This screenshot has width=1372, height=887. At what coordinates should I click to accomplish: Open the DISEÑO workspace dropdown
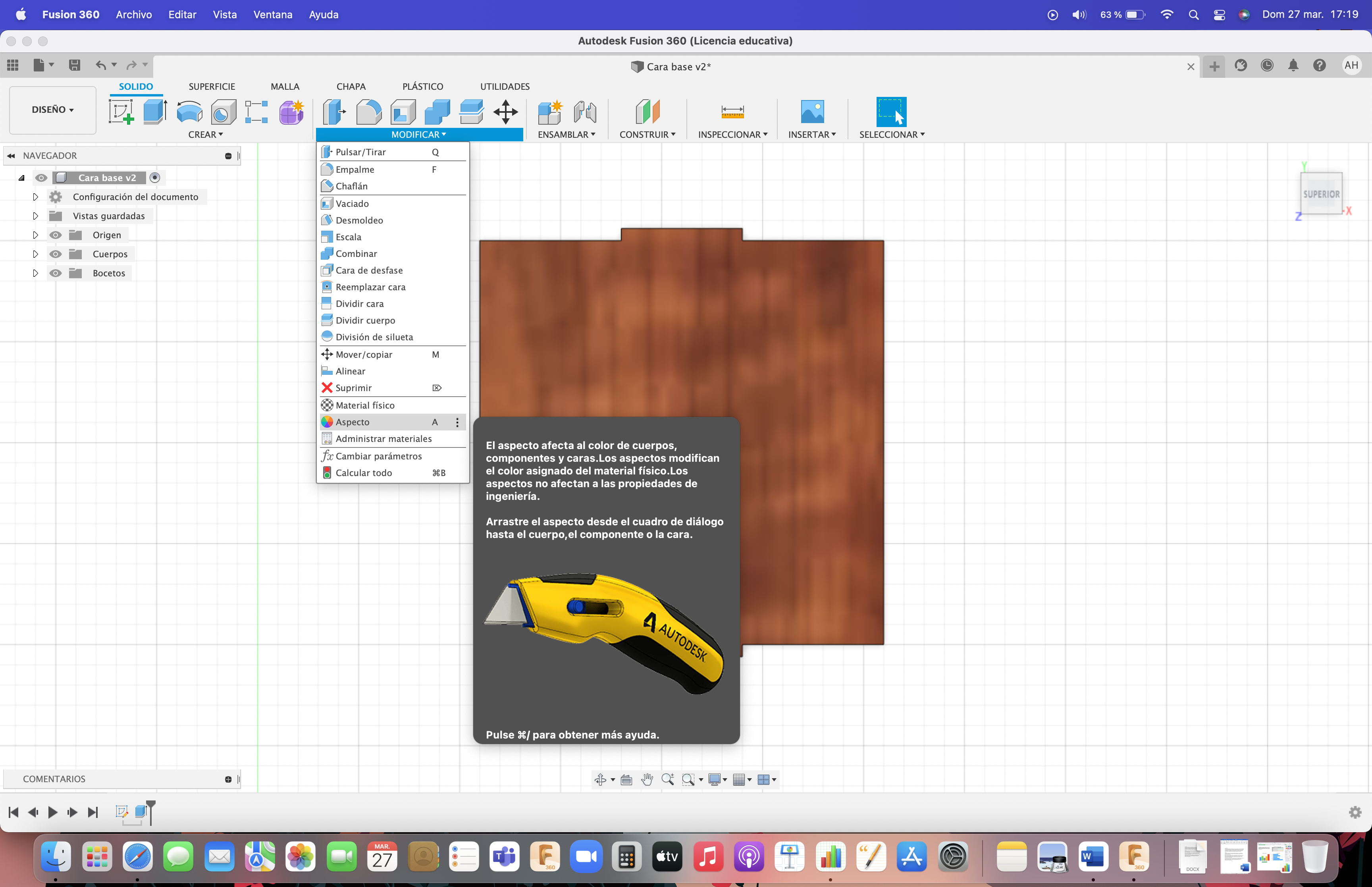pyautogui.click(x=52, y=110)
